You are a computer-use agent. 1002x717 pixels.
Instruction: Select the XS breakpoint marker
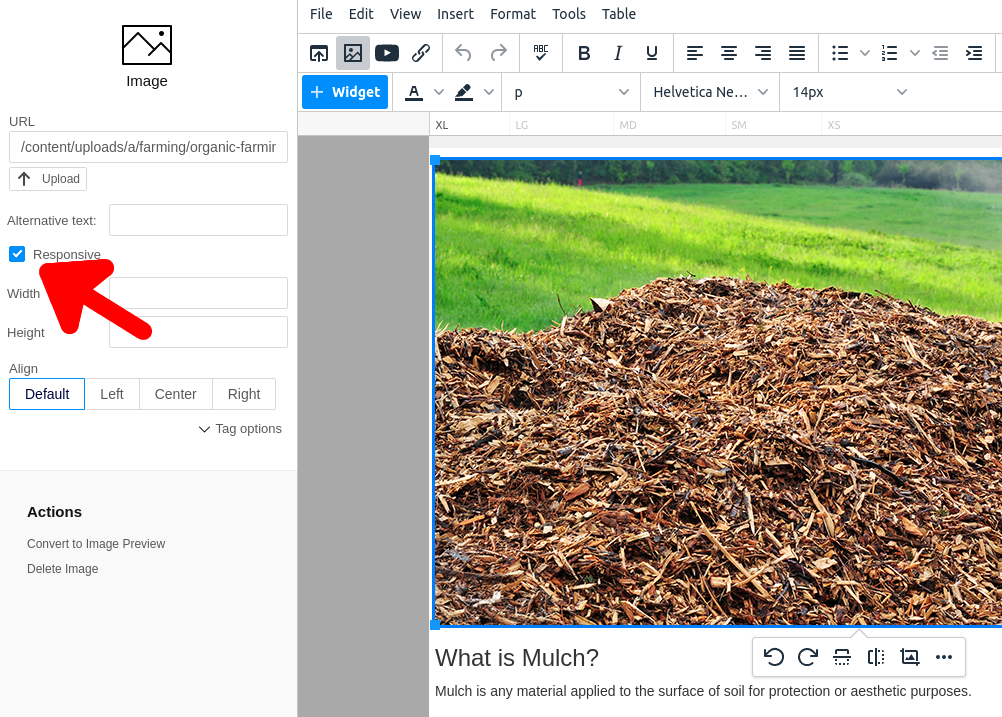(833, 125)
